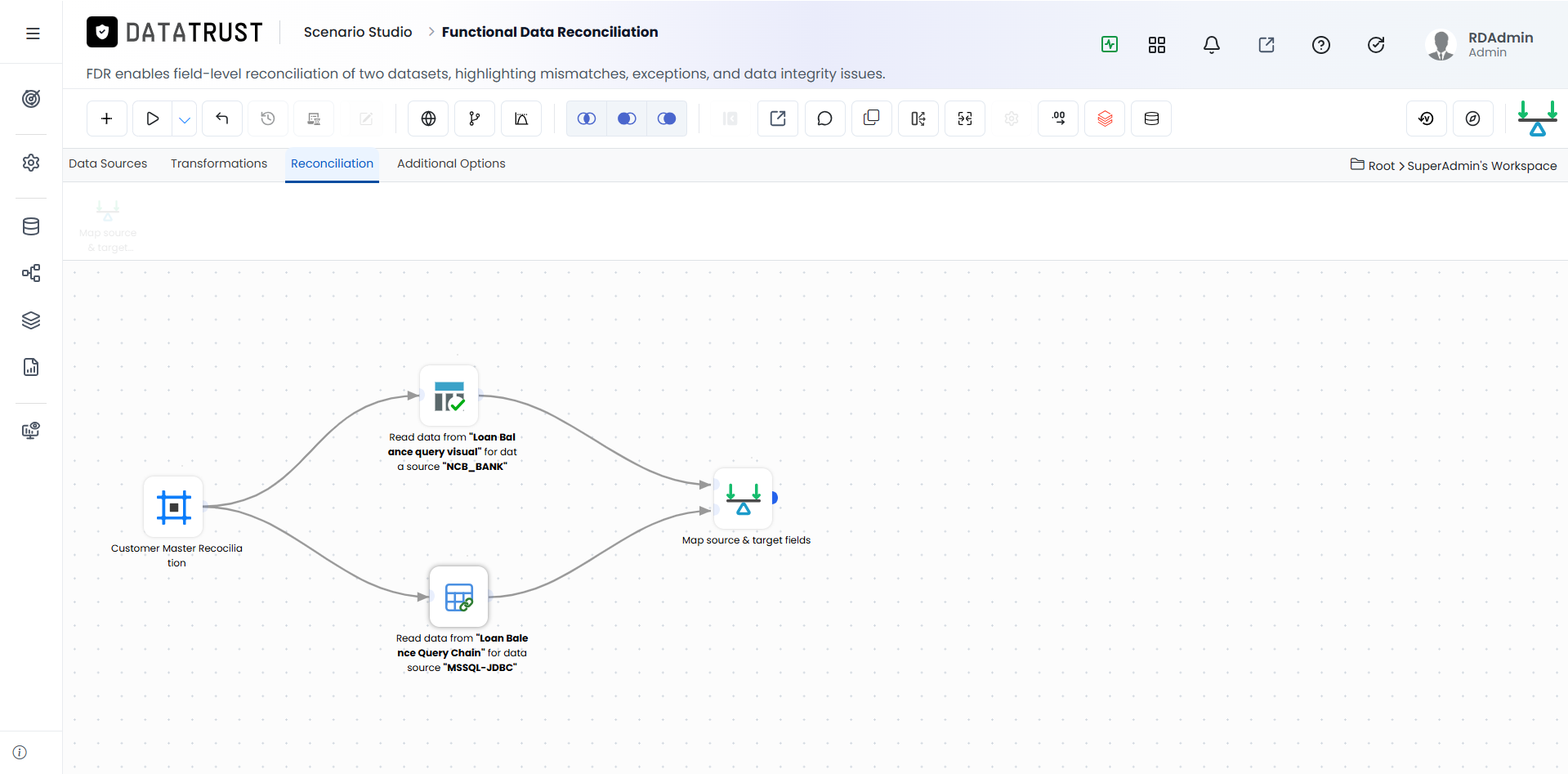Click Root in workspace breadcrumb
The height and width of the screenshot is (774, 1568).
(x=1382, y=166)
